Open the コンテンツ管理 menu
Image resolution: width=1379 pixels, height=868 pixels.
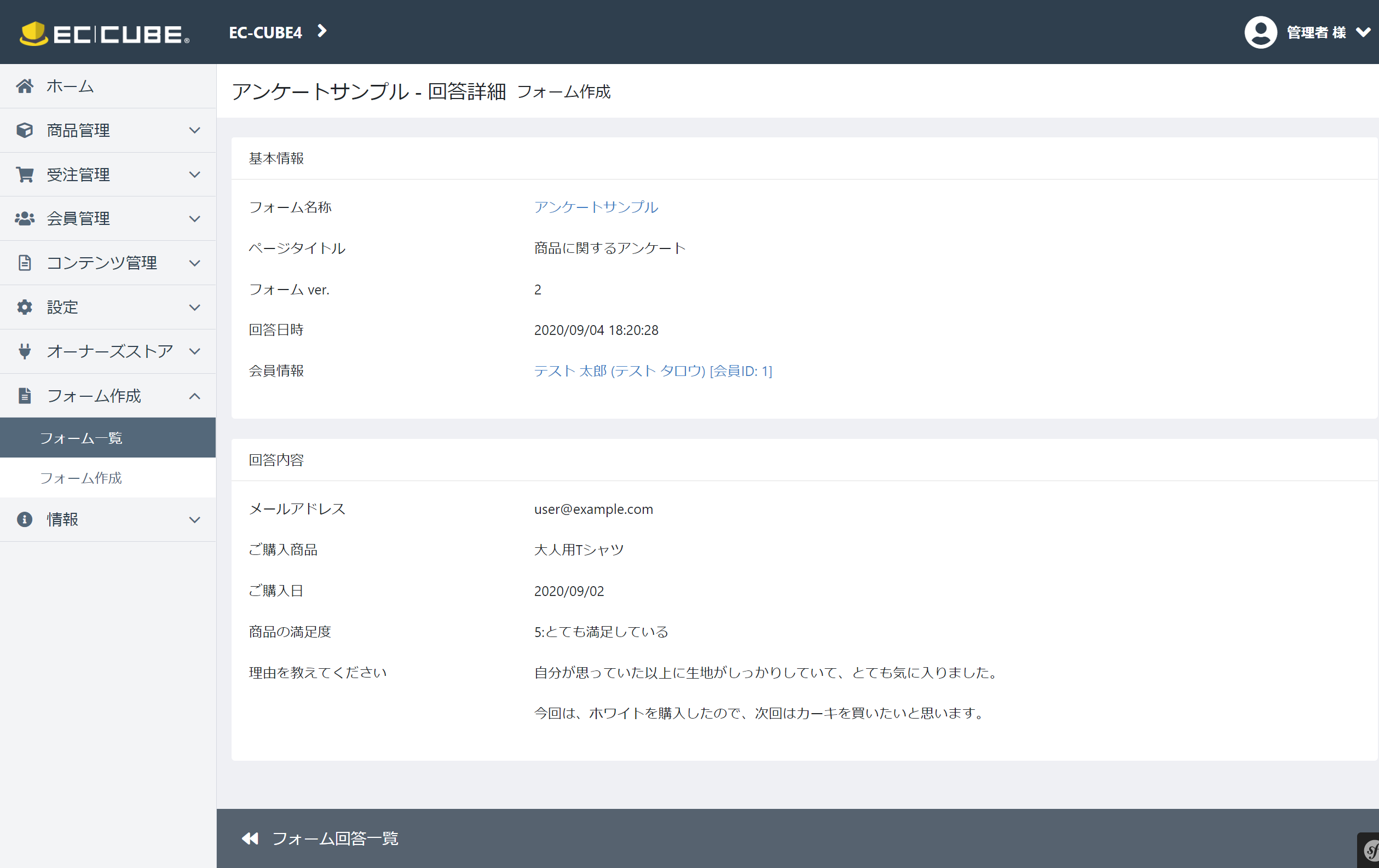pyautogui.click(x=108, y=263)
